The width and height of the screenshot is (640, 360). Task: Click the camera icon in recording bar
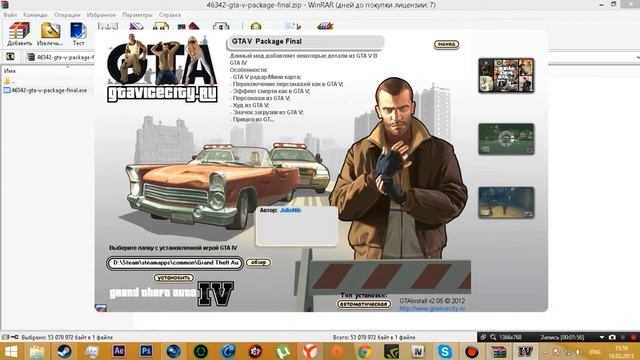(612, 337)
